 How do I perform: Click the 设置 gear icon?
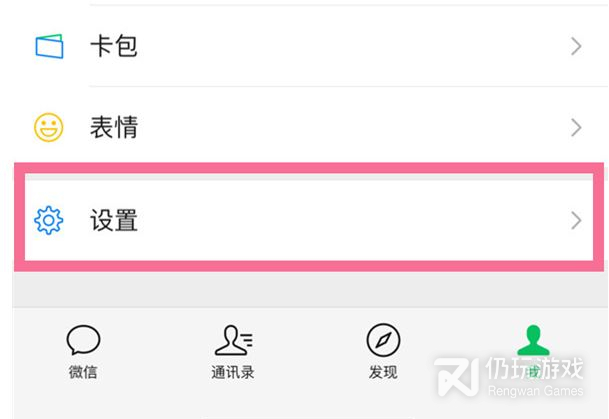click(x=48, y=220)
